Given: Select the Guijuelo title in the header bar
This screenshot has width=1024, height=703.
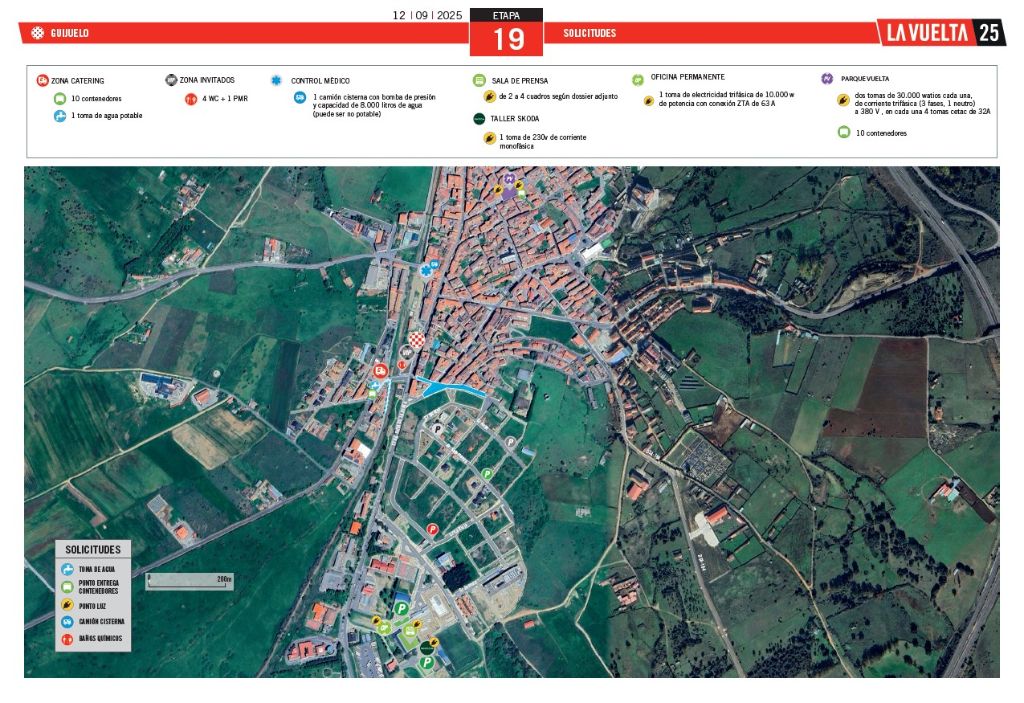Looking at the screenshot, I should tap(69, 33).
